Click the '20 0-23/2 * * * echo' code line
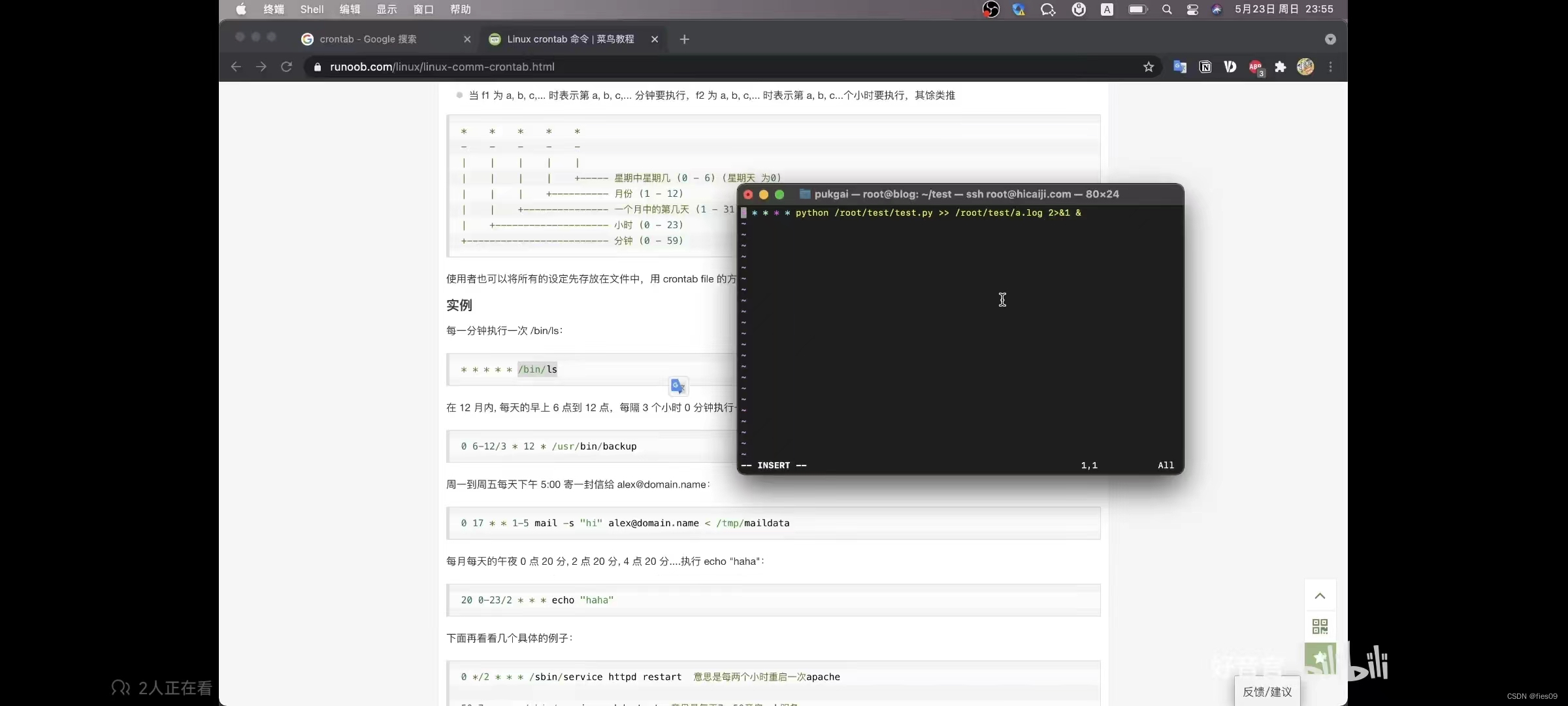The width and height of the screenshot is (1568, 706). point(537,600)
